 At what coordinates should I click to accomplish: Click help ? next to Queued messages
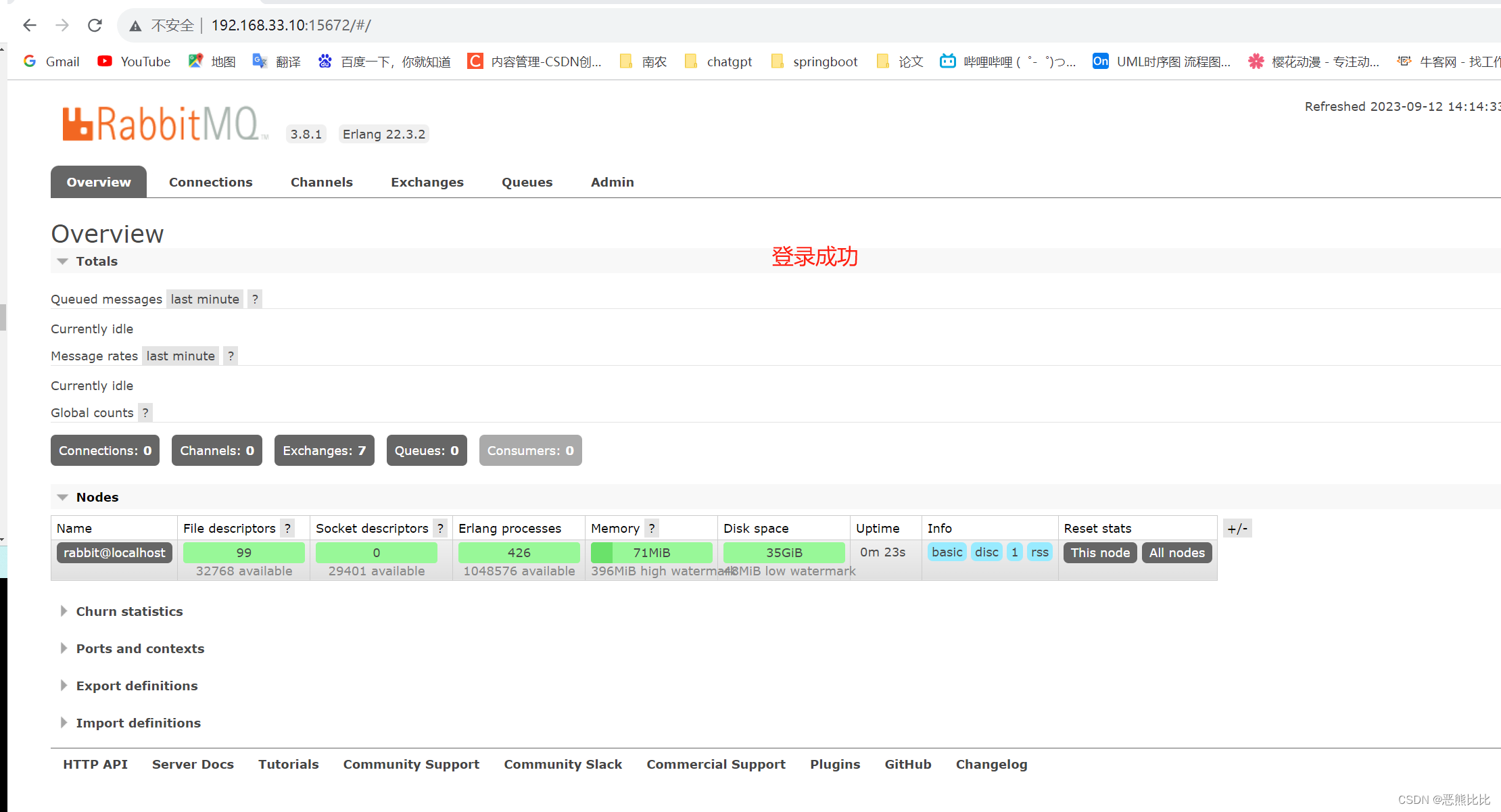pos(255,299)
